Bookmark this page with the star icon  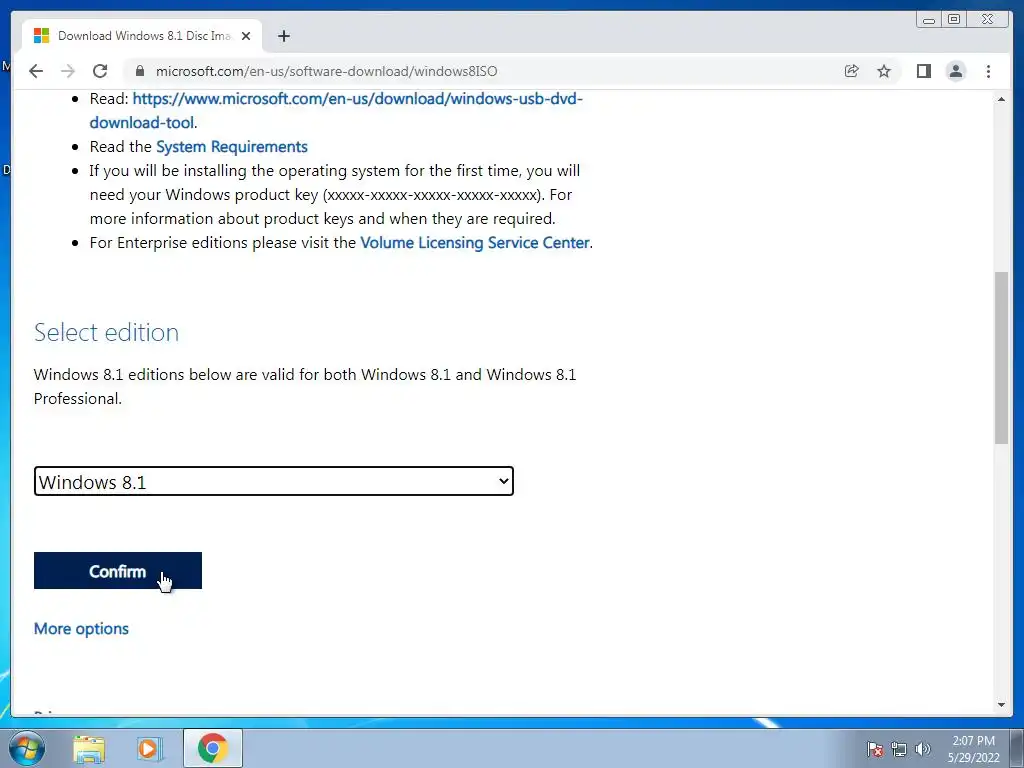[x=884, y=71]
